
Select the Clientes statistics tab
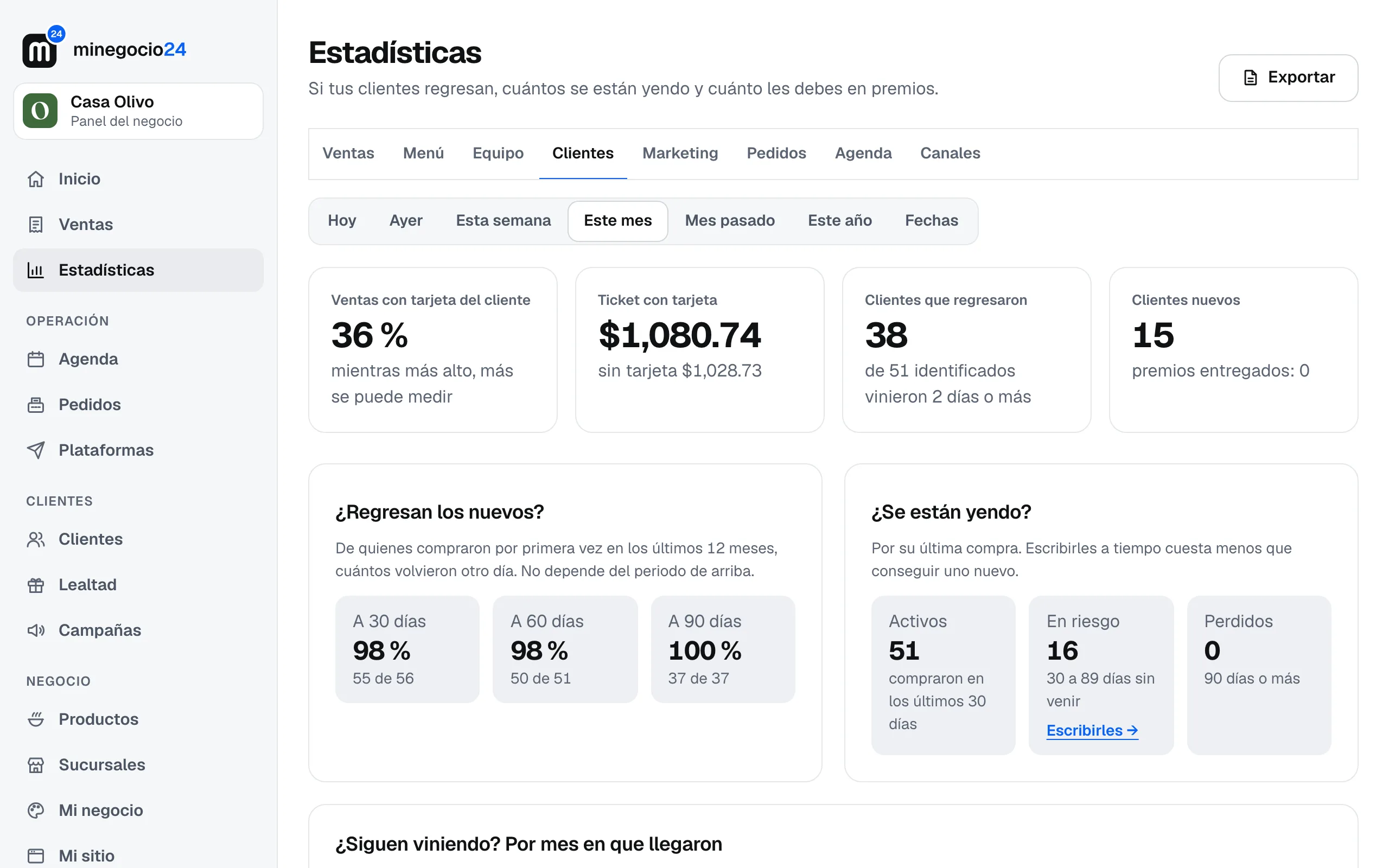583,154
